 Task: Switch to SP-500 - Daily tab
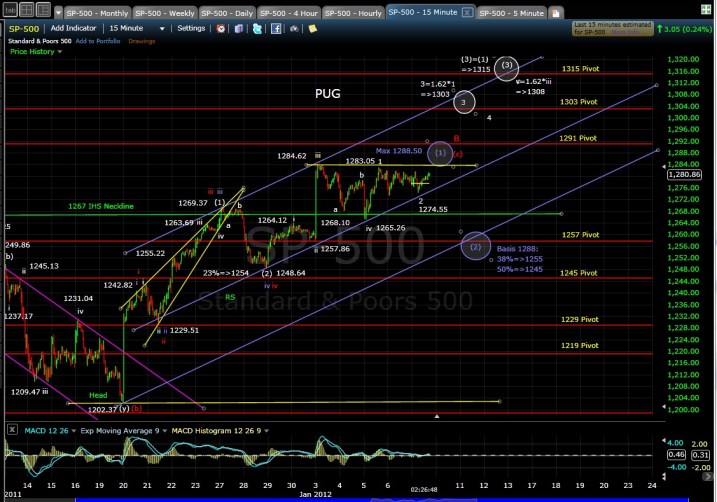coord(227,13)
